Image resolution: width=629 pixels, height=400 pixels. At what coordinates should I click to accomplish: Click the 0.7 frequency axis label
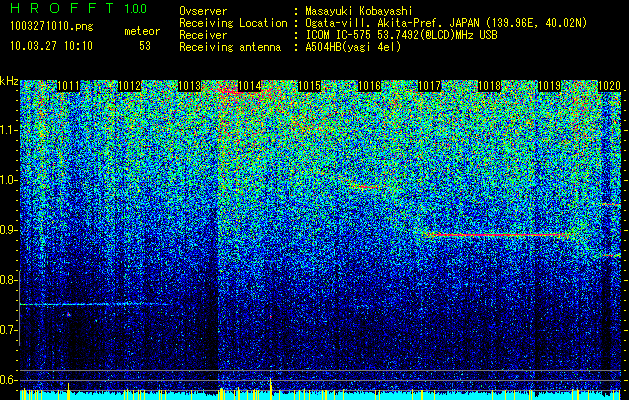tap(8, 330)
